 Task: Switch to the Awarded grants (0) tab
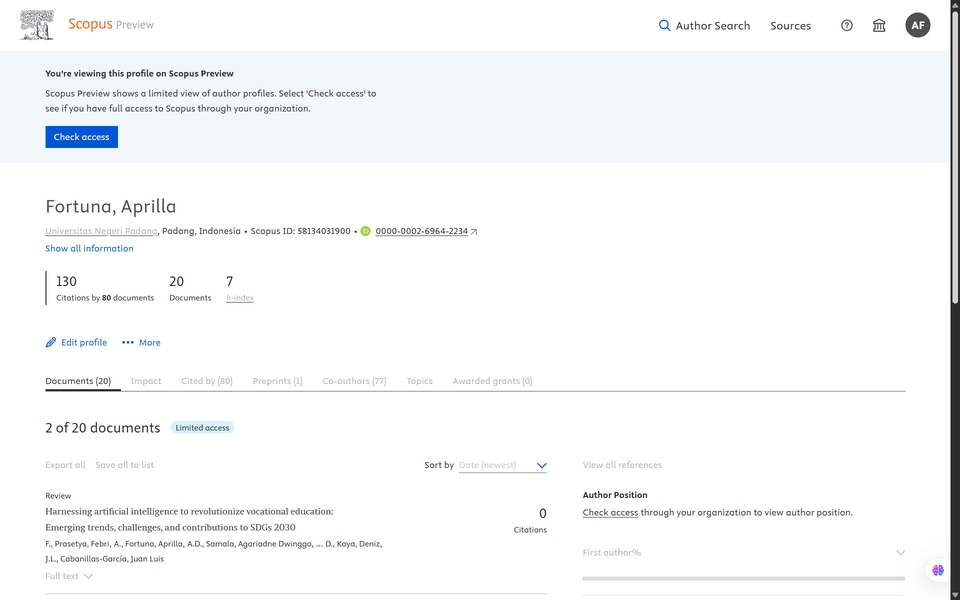click(492, 381)
